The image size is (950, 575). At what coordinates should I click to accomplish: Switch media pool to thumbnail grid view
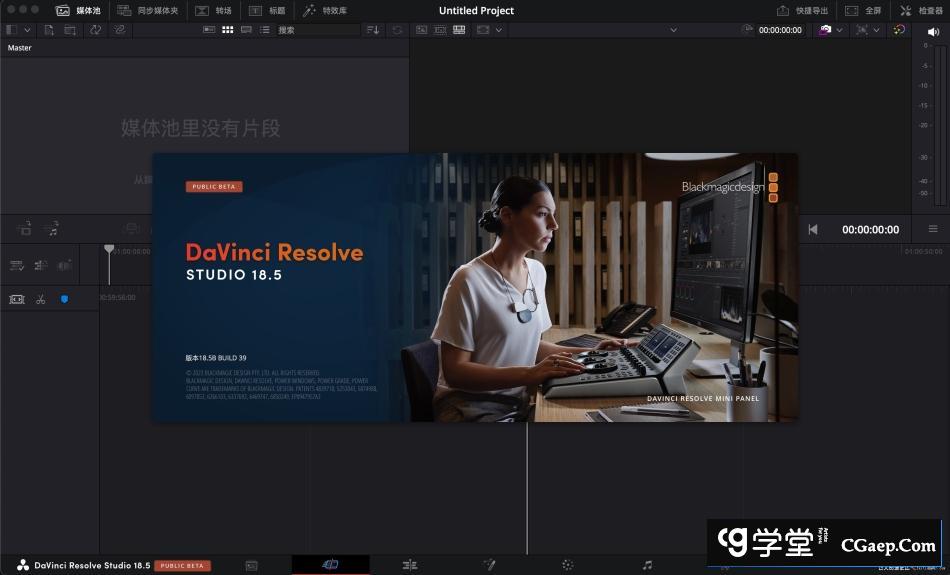click(x=228, y=30)
